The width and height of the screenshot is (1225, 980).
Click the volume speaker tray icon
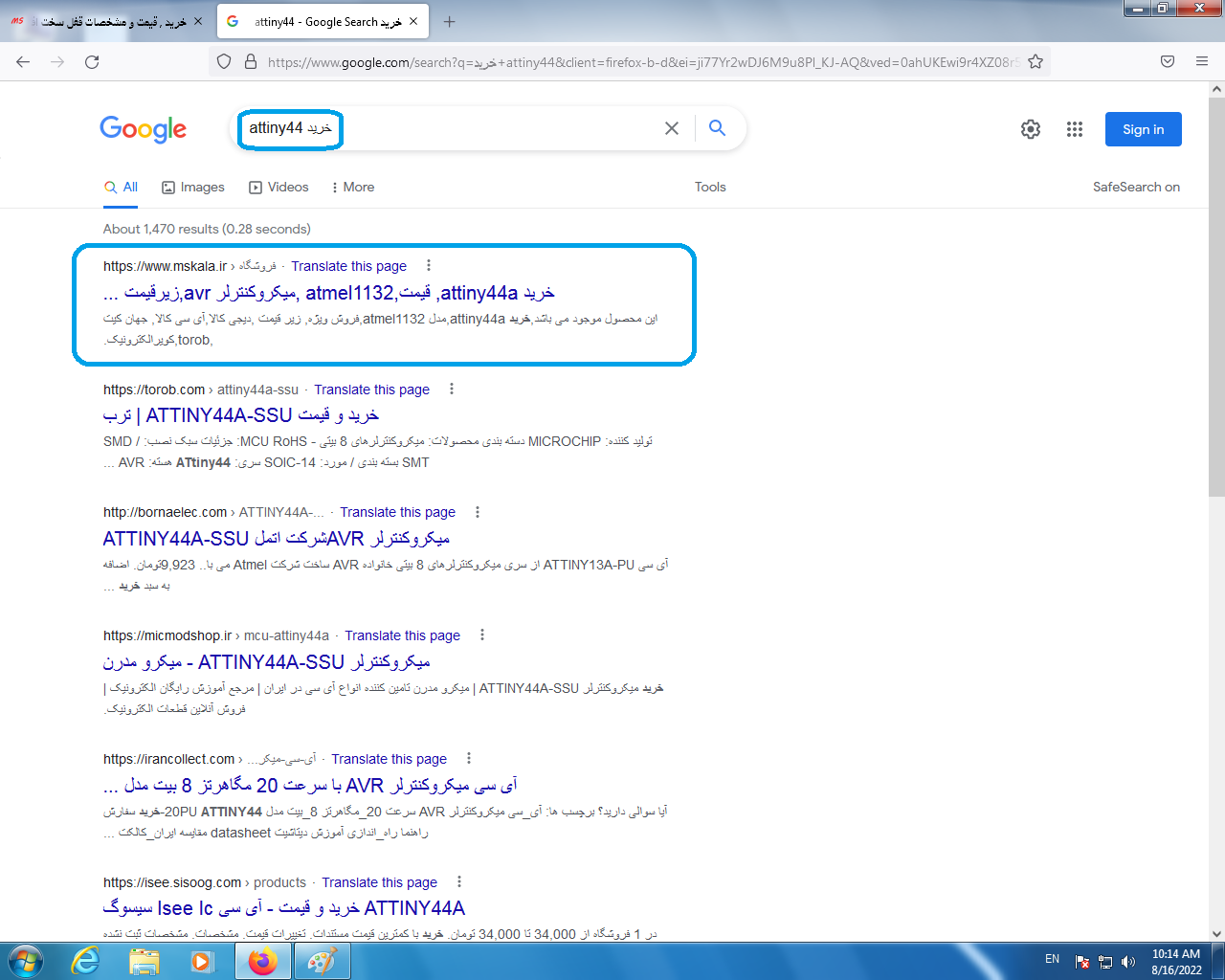[x=1128, y=962]
